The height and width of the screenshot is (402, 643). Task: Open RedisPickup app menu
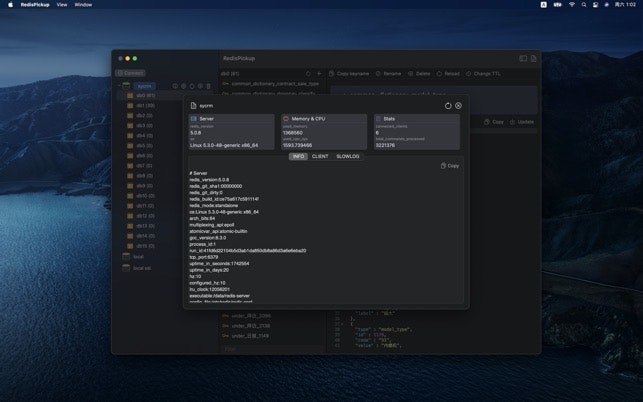(35, 5)
